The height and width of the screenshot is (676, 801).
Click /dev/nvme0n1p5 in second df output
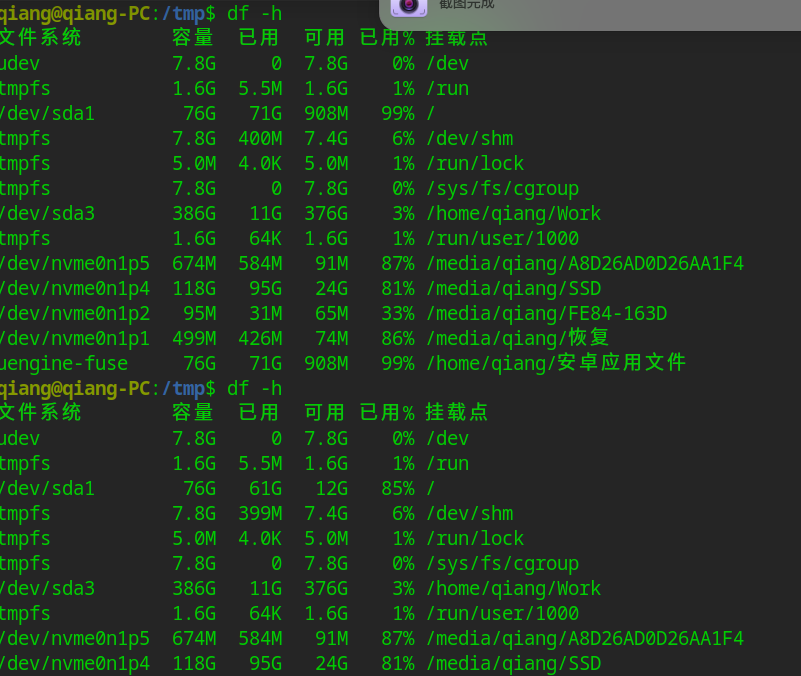coord(75,639)
